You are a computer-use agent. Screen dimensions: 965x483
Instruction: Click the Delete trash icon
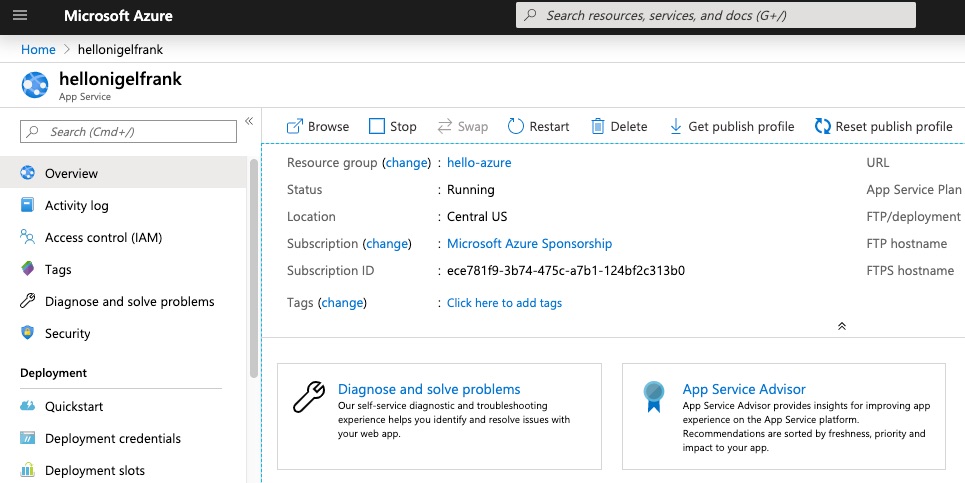(x=598, y=126)
